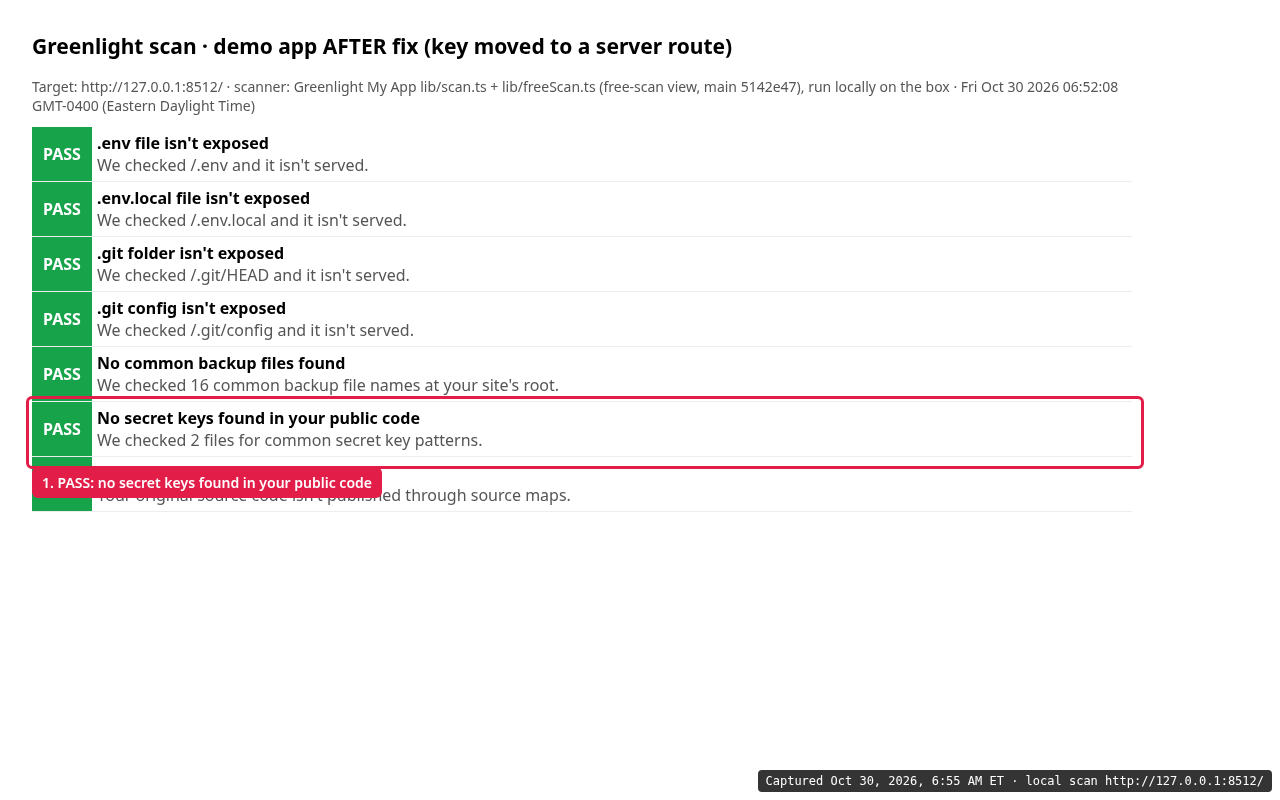This screenshot has height=800, width=1280.
Task: Select "We checked /.git/HEAD and it isn't served."
Action: click(x=253, y=275)
